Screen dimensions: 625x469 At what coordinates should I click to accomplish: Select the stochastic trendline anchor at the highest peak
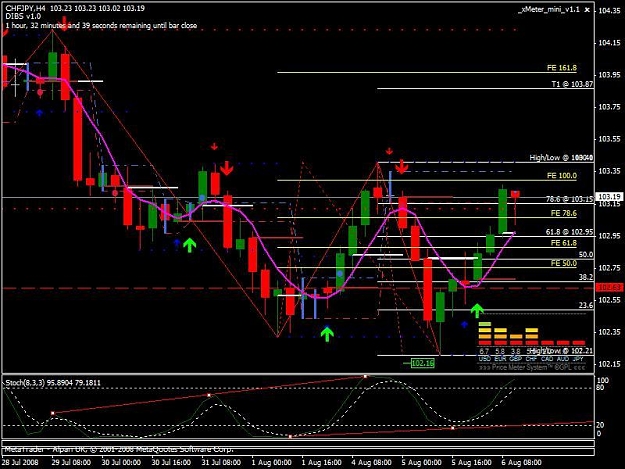tap(365, 376)
